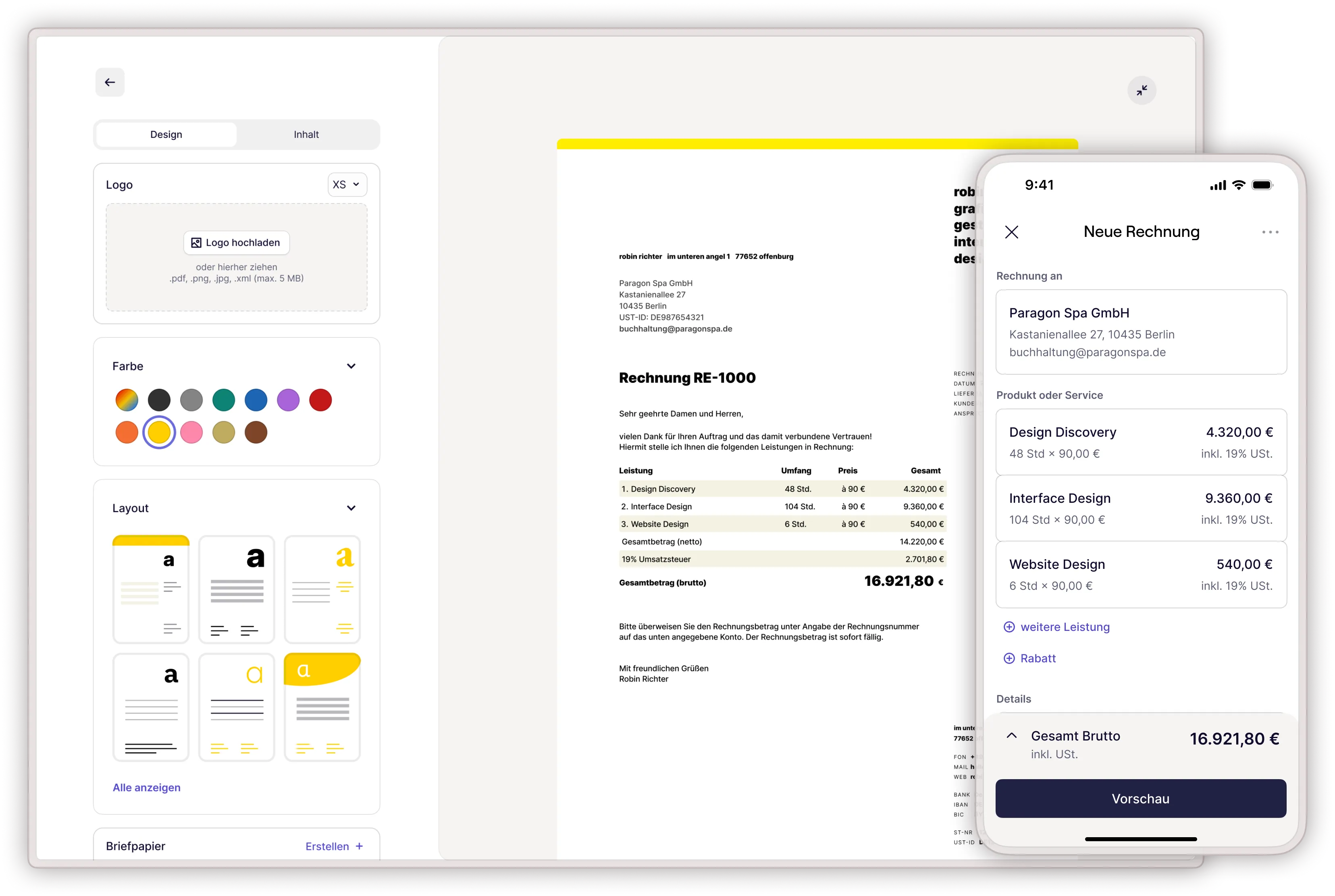Screen dimensions: 1335x896
Task: Click Rechnung RE-1000 heading in preview
Action: point(687,378)
